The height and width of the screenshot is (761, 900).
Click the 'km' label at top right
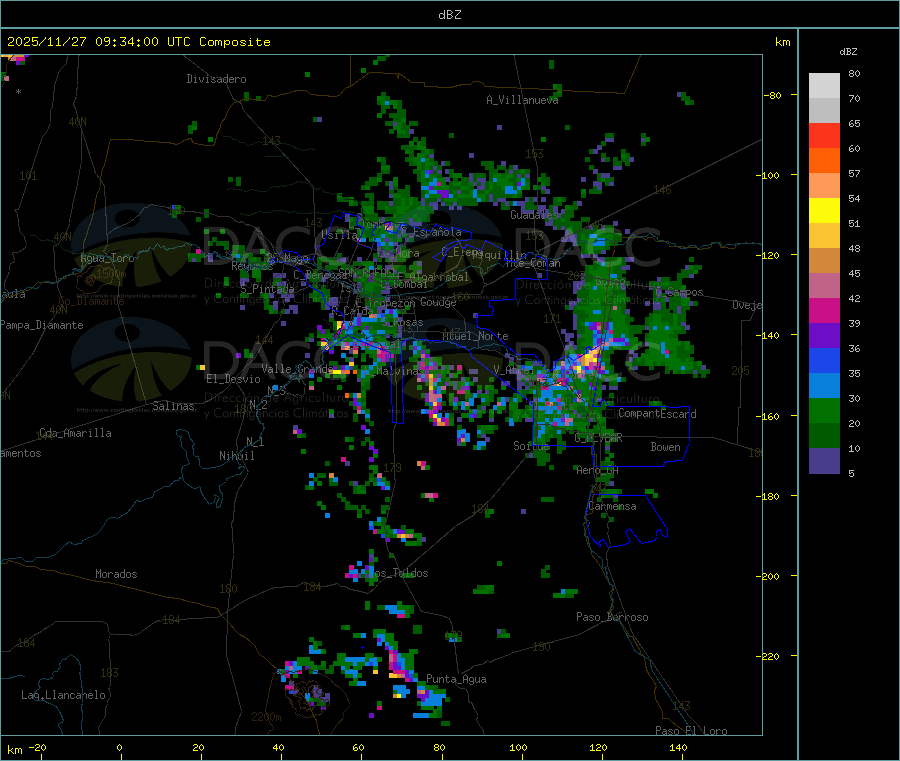pyautogui.click(x=782, y=42)
